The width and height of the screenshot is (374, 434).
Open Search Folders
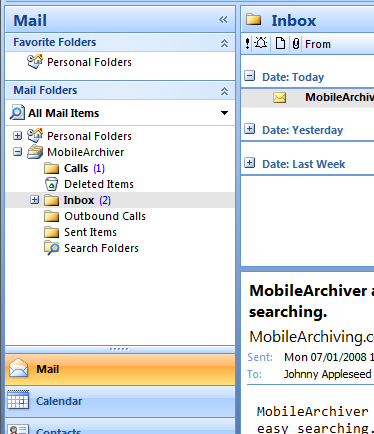[101, 248]
